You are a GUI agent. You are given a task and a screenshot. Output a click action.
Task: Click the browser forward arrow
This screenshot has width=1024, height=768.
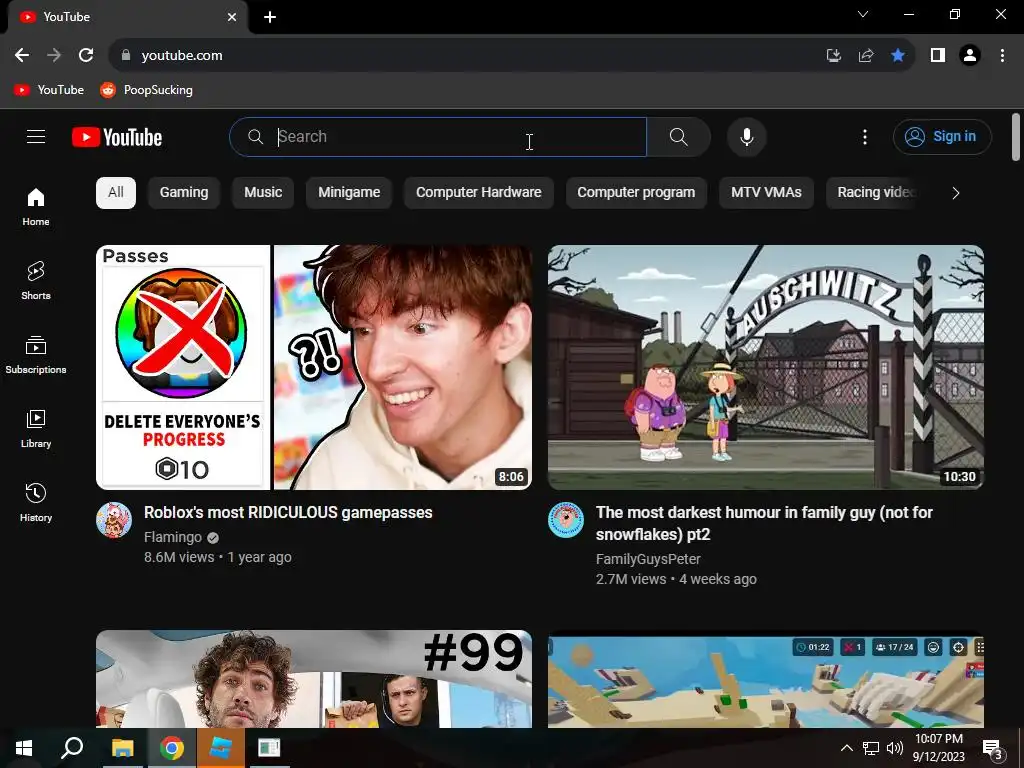pyautogui.click(x=54, y=56)
